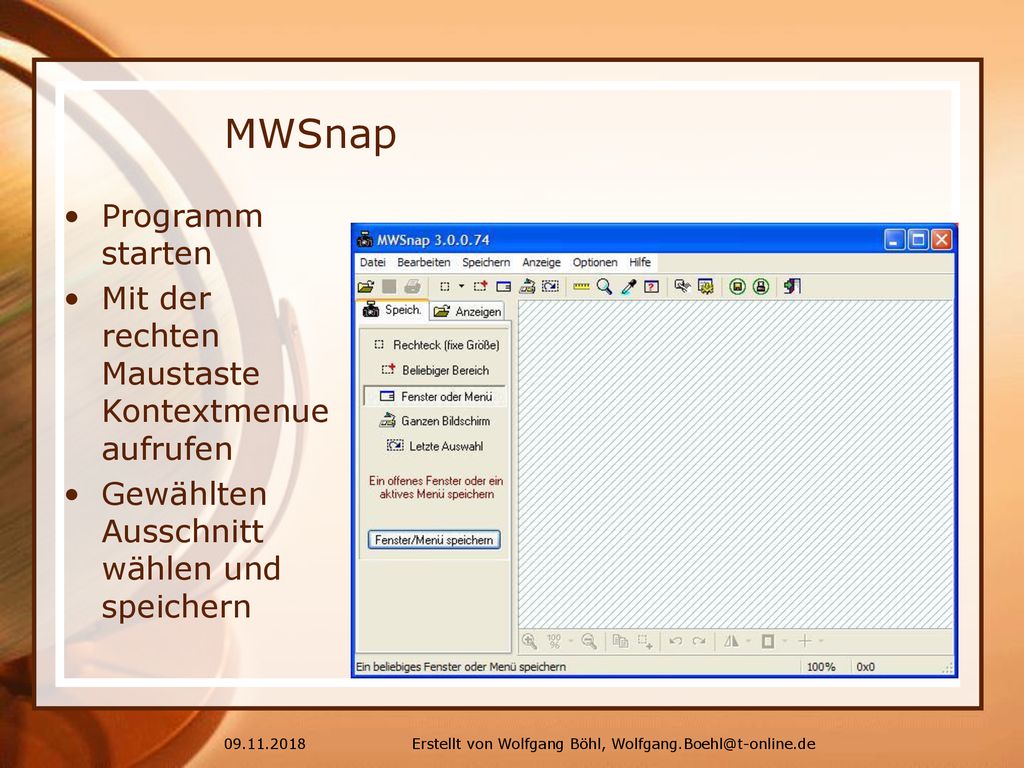Click the greyed-out save icon in toolbar
This screenshot has height=768, width=1024.
pos(389,286)
